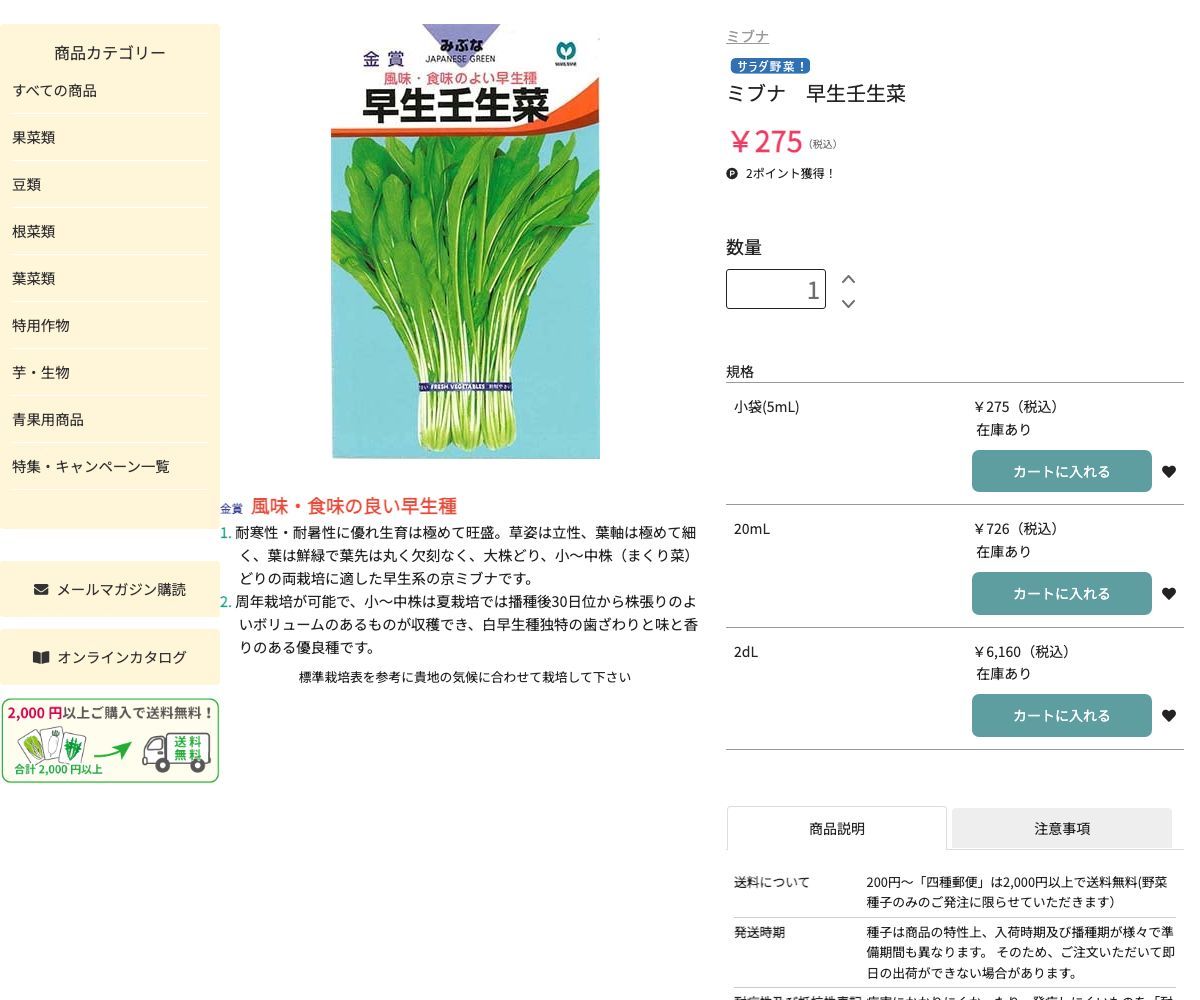Decrease quantity with the down chevron

pyautogui.click(x=848, y=303)
